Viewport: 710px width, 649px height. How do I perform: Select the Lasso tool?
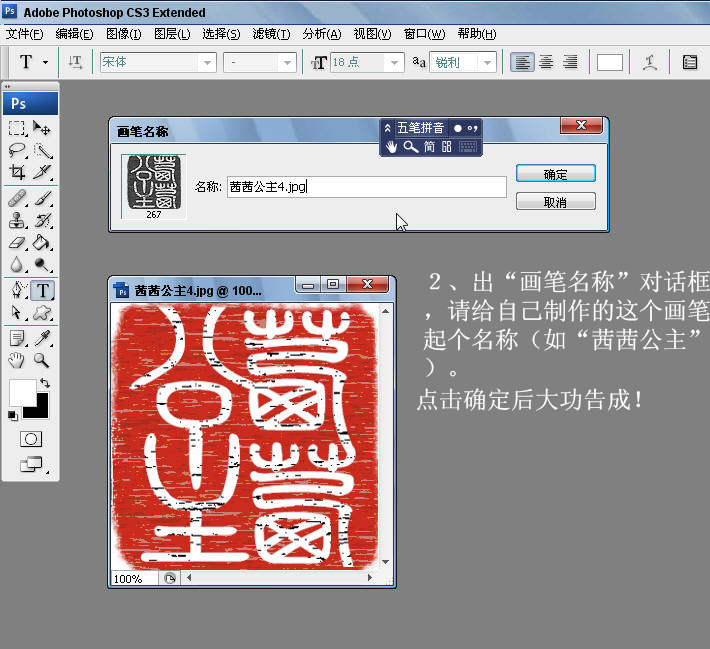point(17,150)
